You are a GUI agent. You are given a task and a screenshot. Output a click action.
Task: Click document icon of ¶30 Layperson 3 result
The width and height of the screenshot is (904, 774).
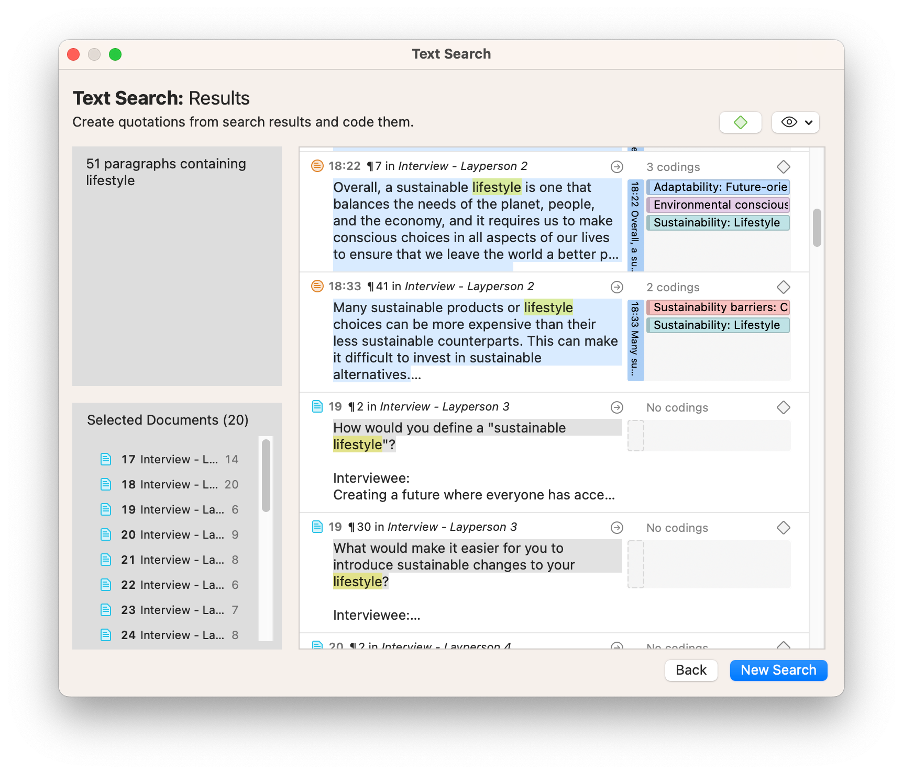[x=317, y=527]
